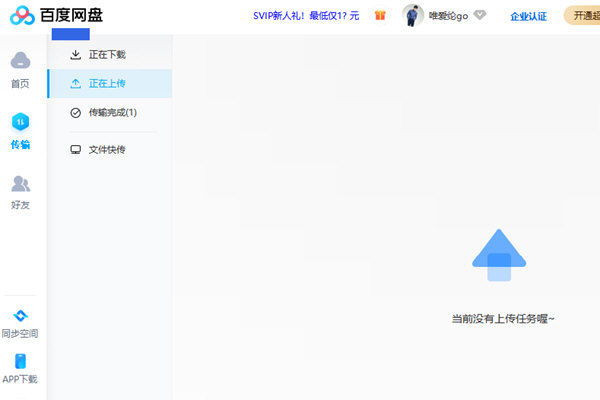Click the APP下载 label text
600x400 pixels.
pos(20,379)
